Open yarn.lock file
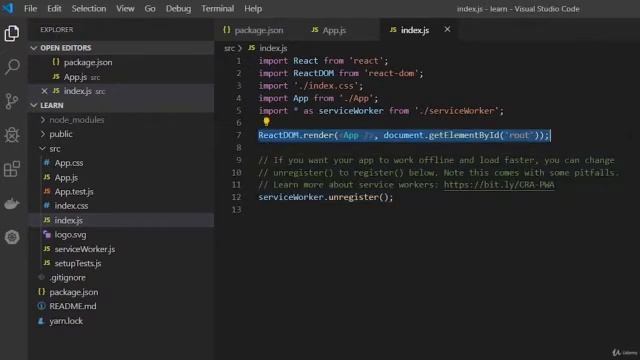Viewport: 640px width, 360px height. tap(66, 321)
